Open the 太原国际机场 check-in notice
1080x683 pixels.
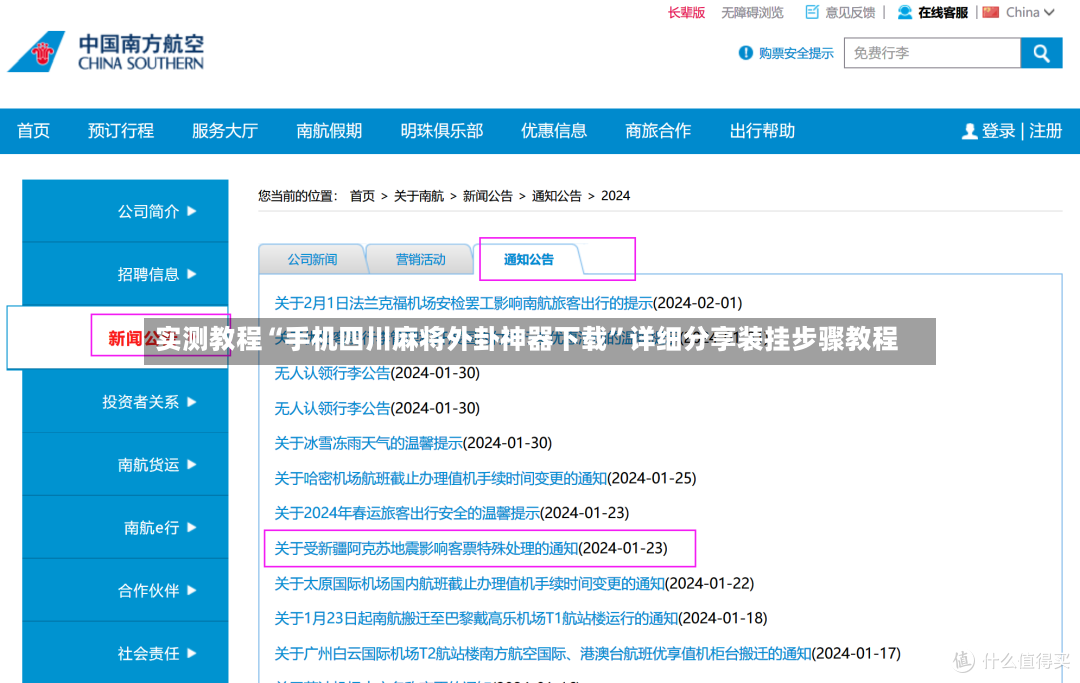[470, 583]
